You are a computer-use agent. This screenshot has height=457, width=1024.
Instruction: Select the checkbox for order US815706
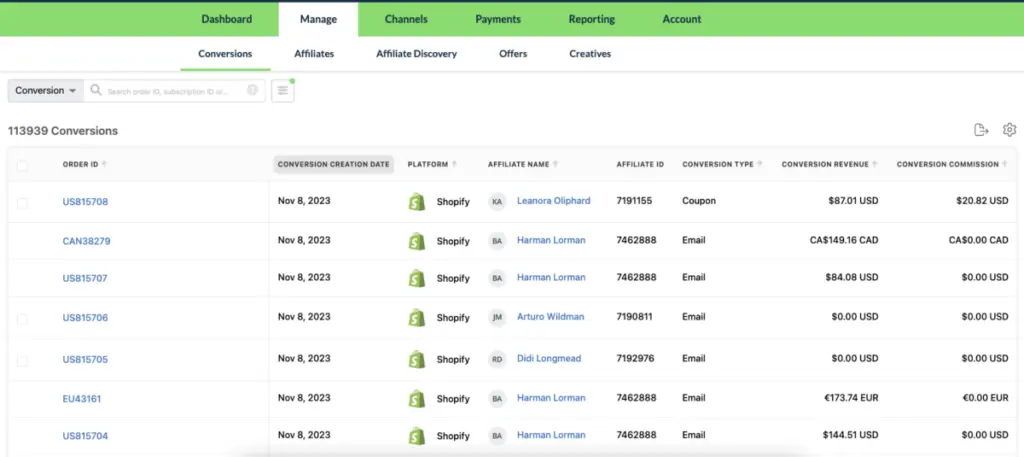(23, 319)
